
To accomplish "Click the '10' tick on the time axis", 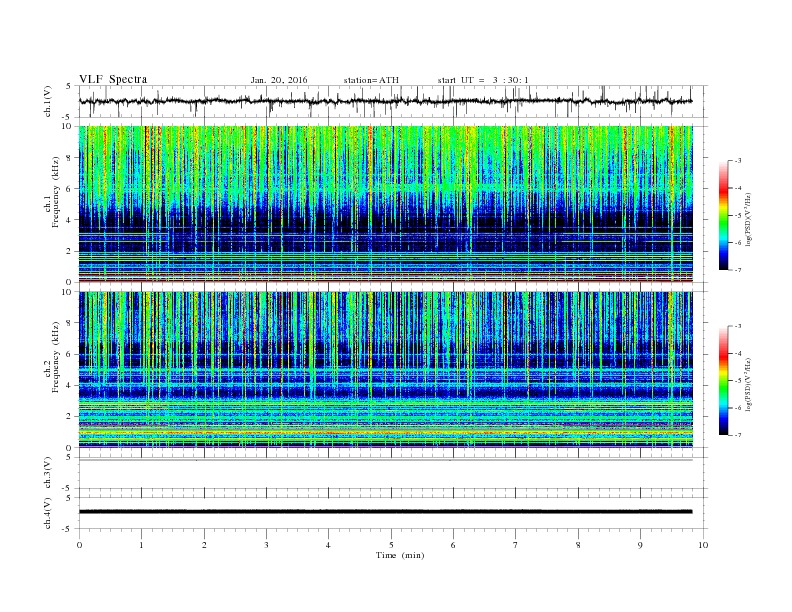I will tap(703, 545).
